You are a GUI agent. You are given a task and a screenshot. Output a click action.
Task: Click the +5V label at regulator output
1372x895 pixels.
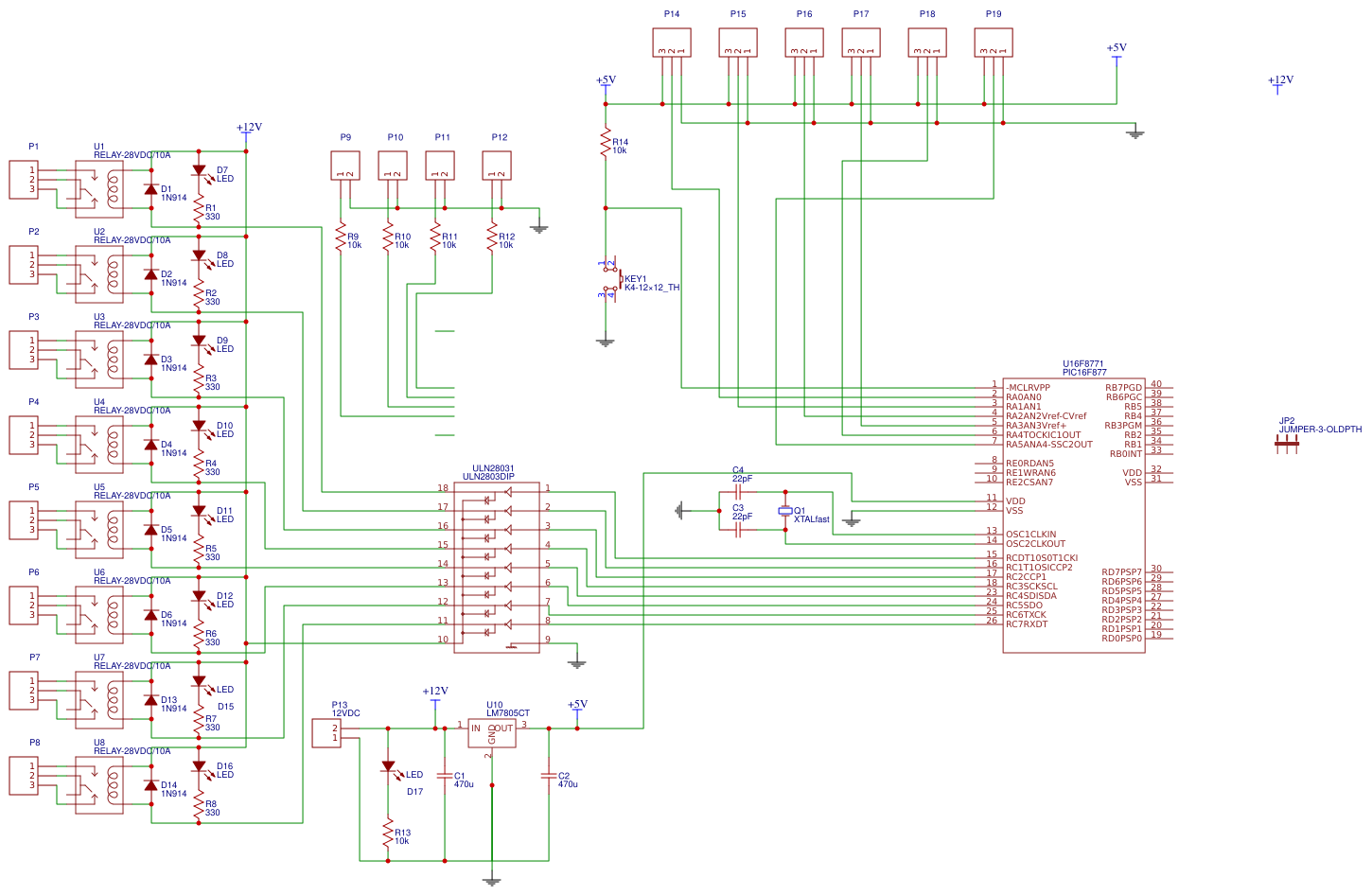coord(577,705)
